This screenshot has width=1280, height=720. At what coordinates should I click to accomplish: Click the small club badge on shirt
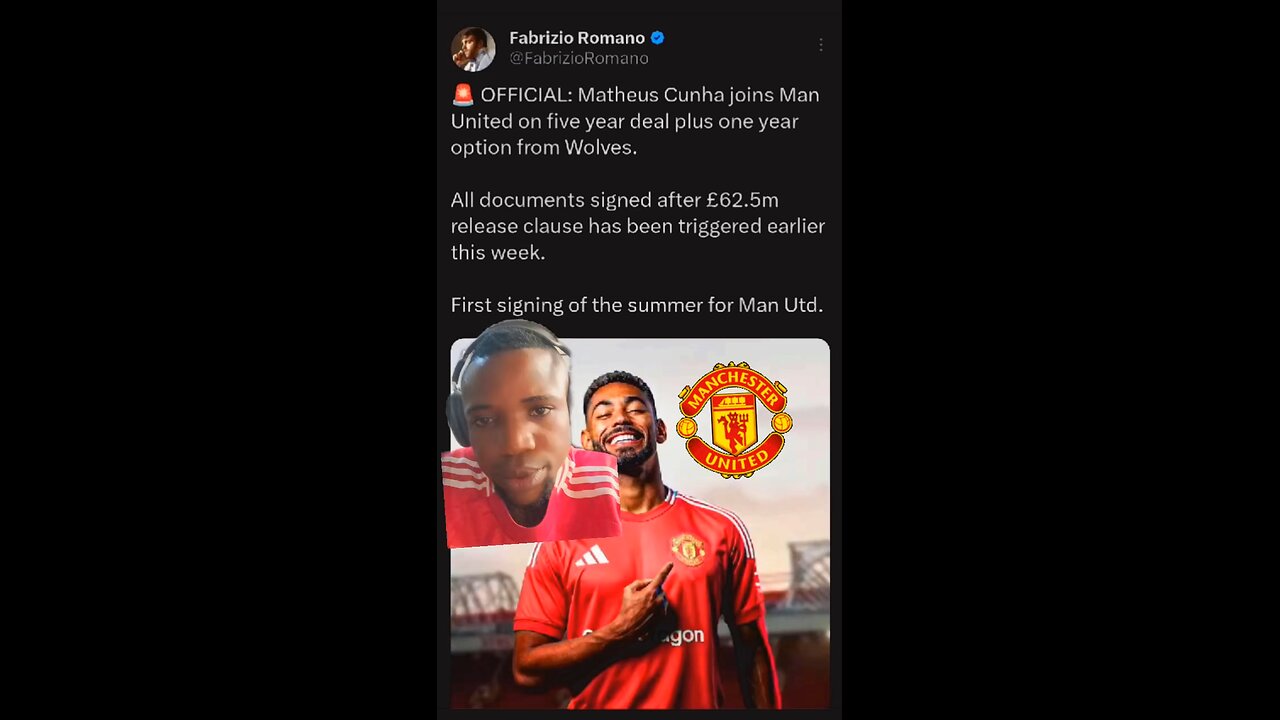(688, 549)
